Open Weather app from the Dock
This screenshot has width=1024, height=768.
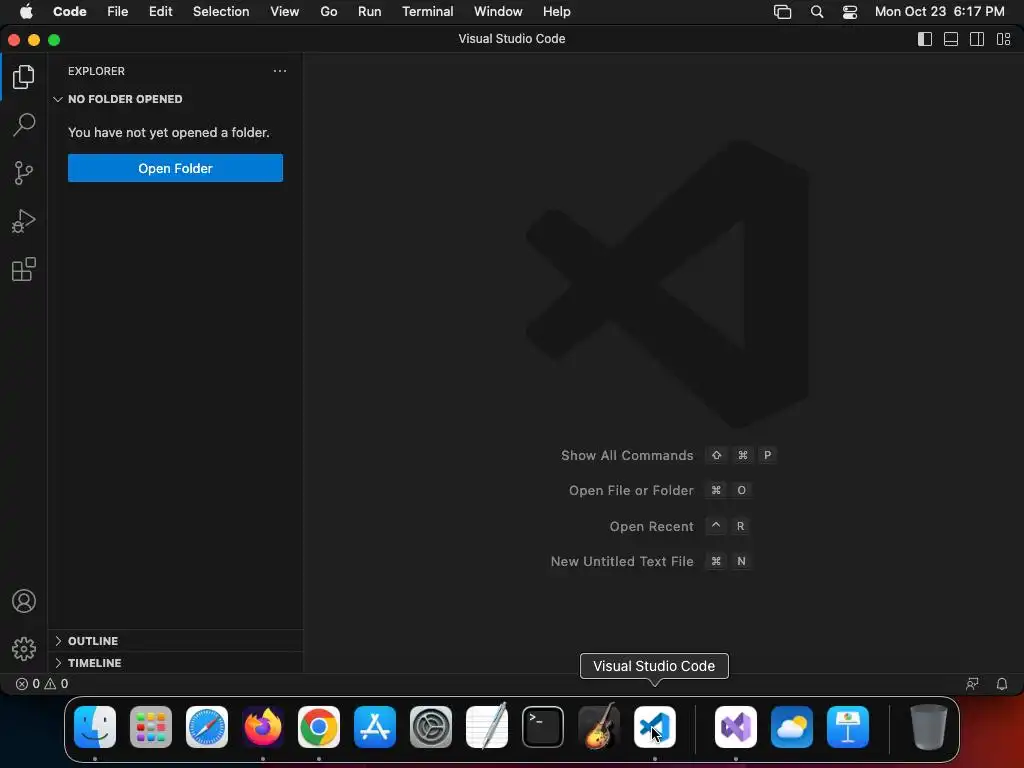click(792, 727)
